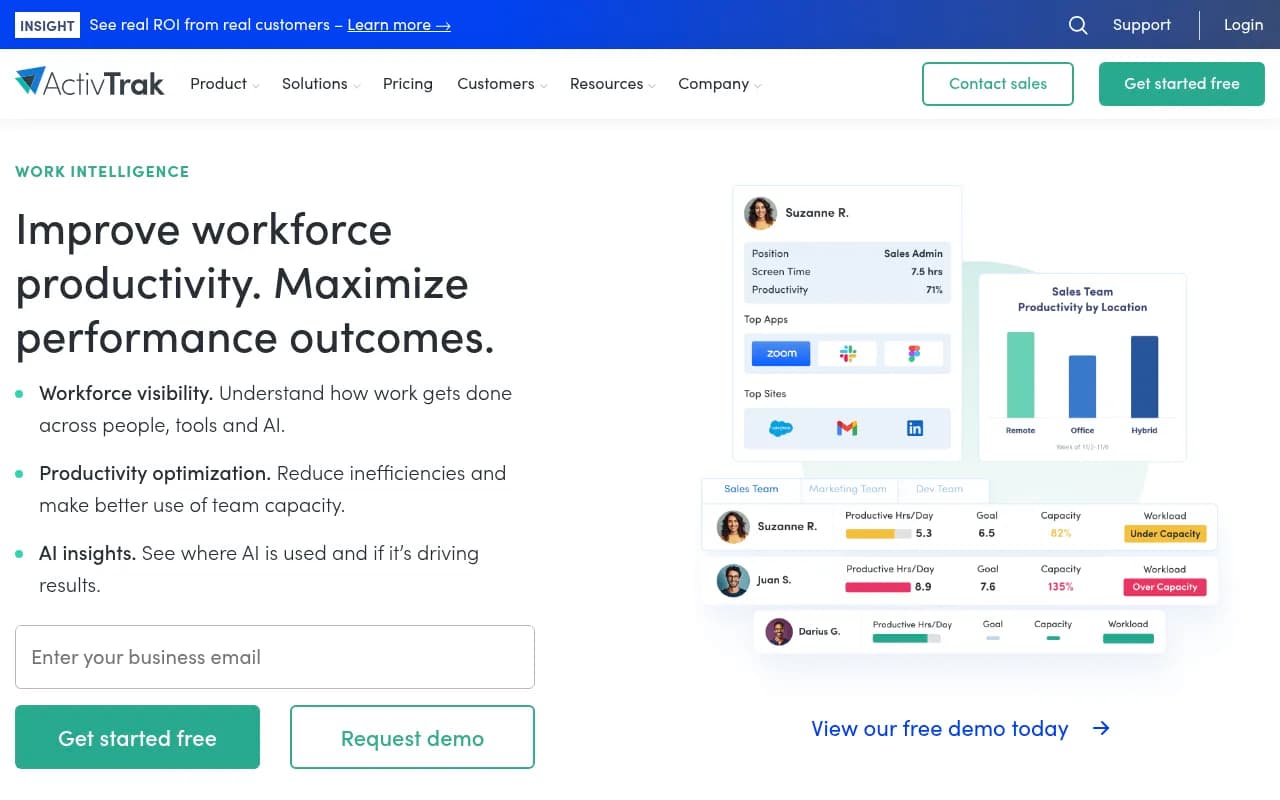The width and height of the screenshot is (1280, 800).
Task: Open the Company dropdown menu
Action: click(x=719, y=84)
